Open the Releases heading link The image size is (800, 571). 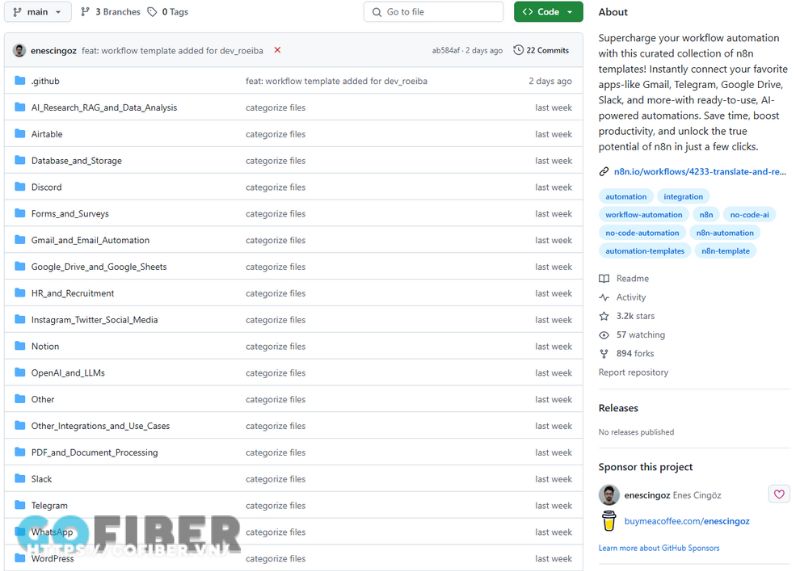[x=618, y=408]
